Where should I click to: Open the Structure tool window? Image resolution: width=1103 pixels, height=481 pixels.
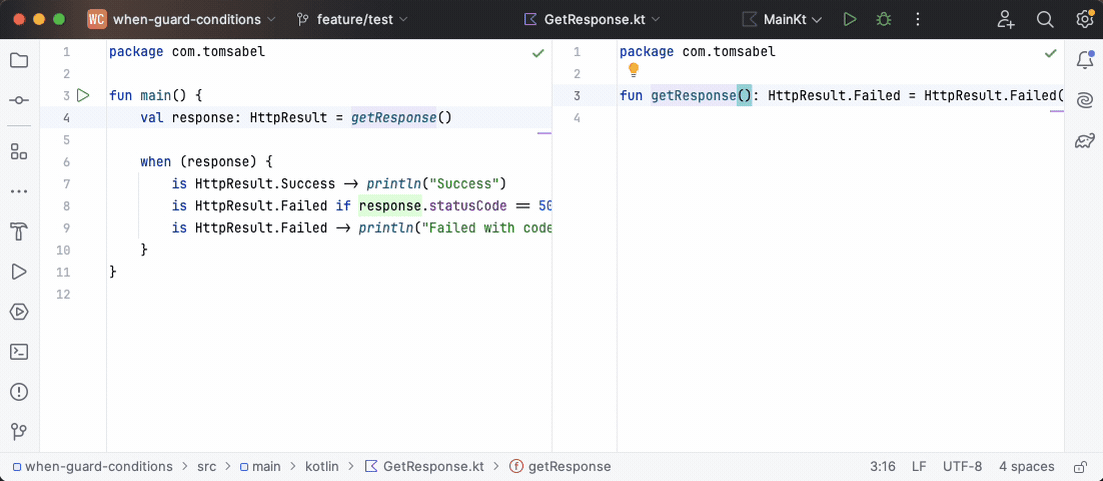pyautogui.click(x=19, y=151)
